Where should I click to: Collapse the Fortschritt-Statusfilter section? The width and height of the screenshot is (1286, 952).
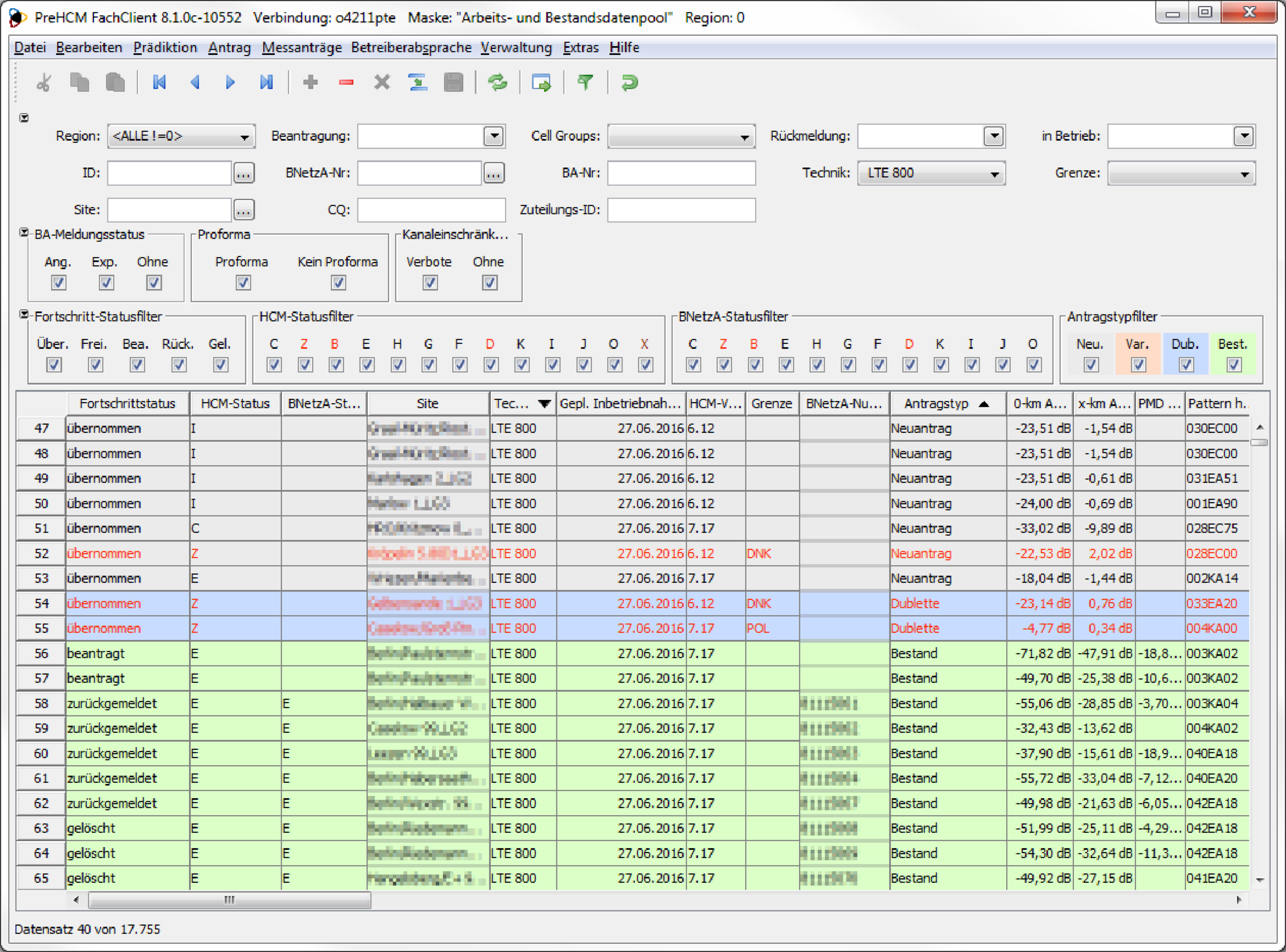pos(24,314)
